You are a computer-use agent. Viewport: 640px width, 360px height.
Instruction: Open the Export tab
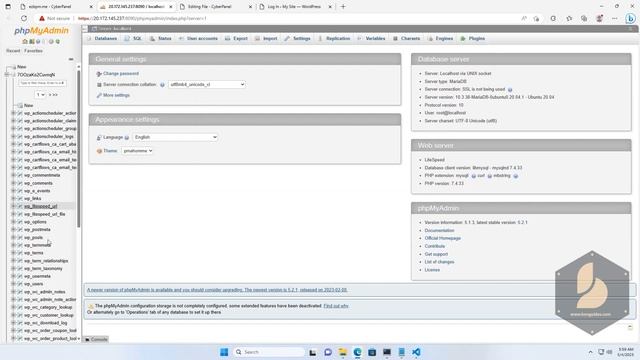click(x=236, y=38)
